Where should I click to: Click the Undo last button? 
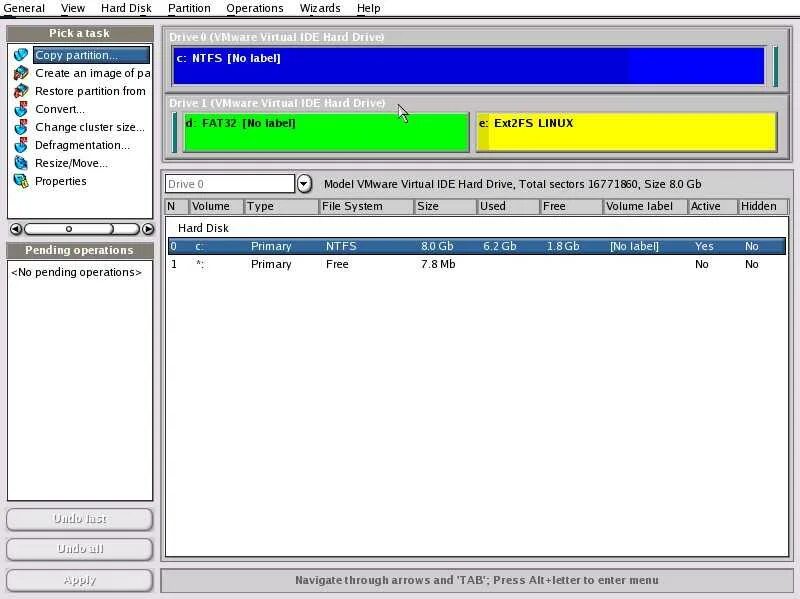click(79, 519)
